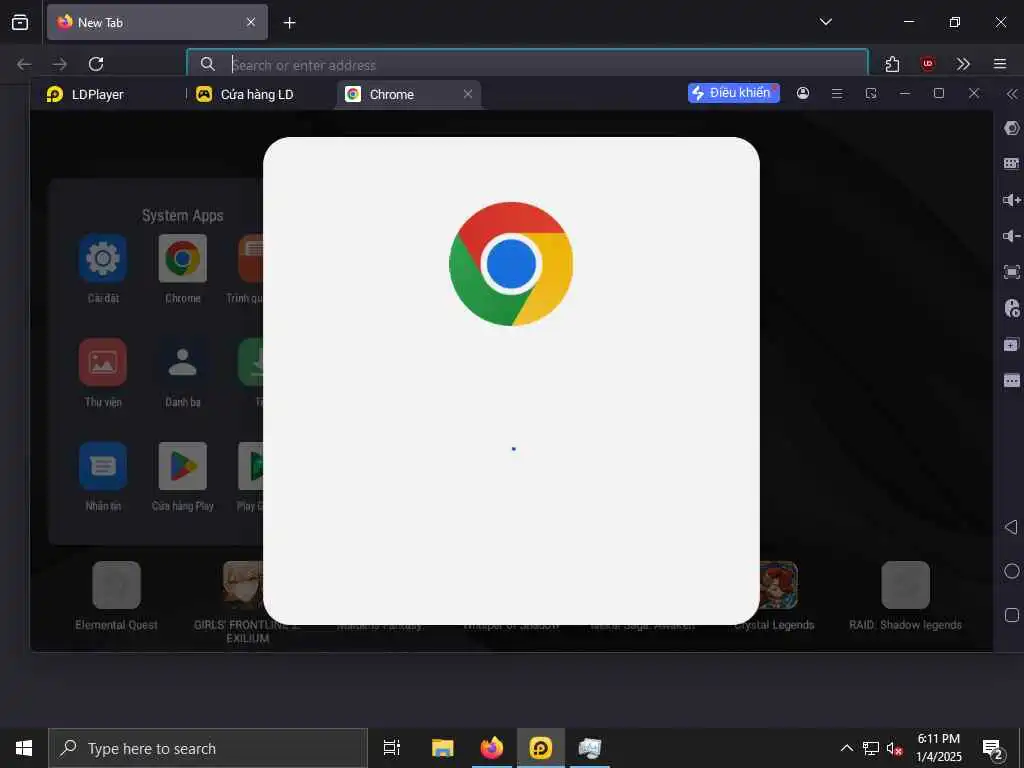The height and width of the screenshot is (768, 1024).
Task: Open Firefox extensions puzzle icon
Action: pos(892,64)
